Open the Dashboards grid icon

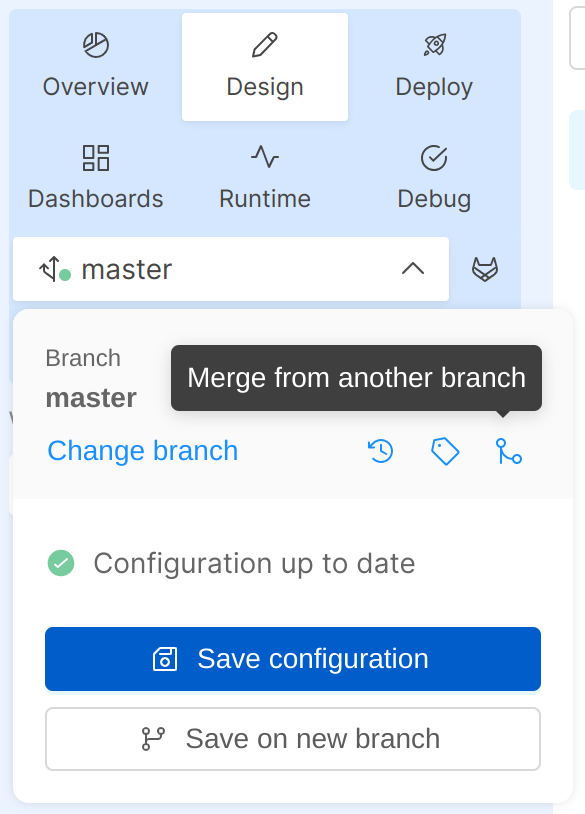94,157
